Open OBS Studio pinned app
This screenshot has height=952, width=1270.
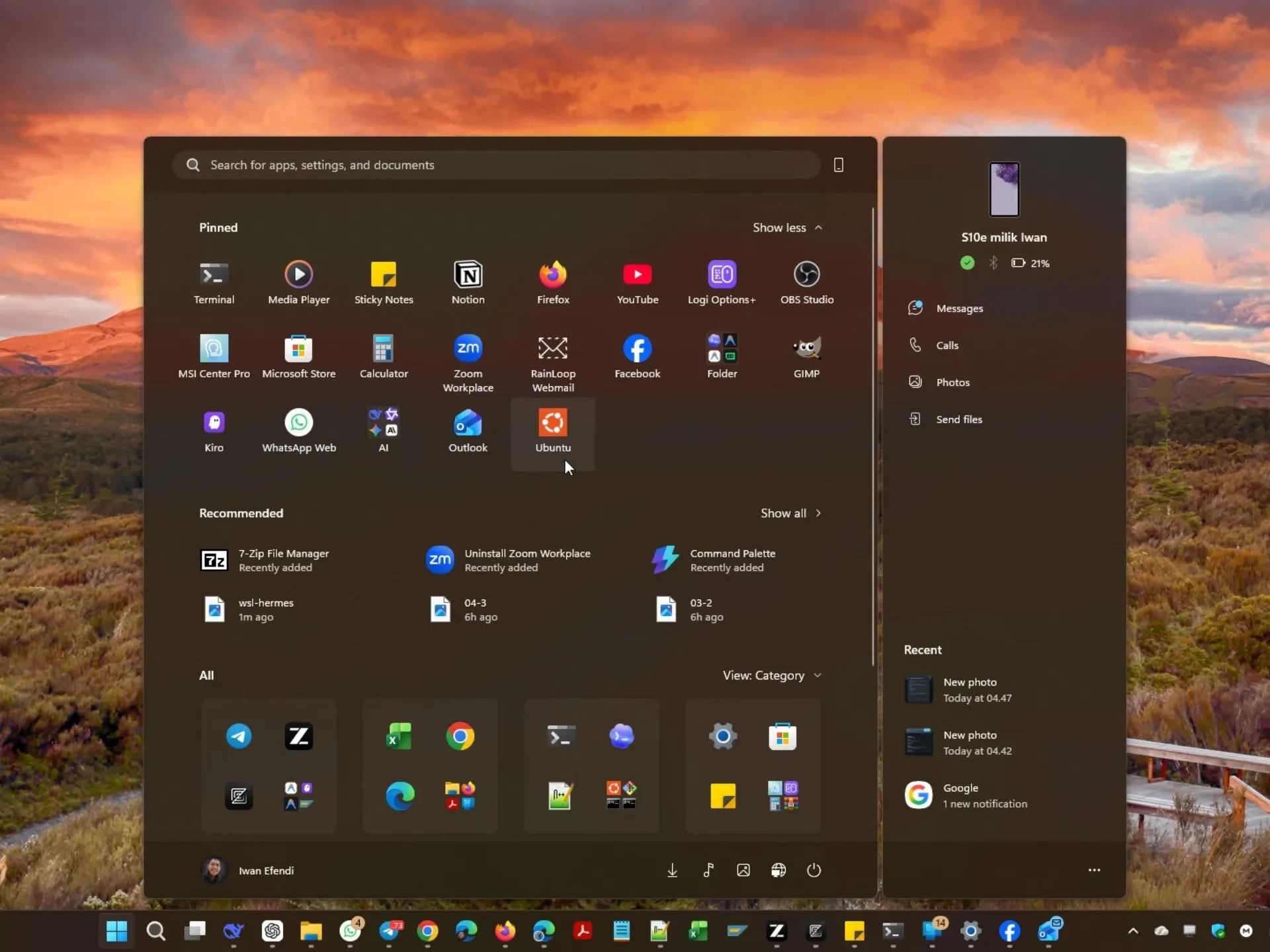[806, 283]
